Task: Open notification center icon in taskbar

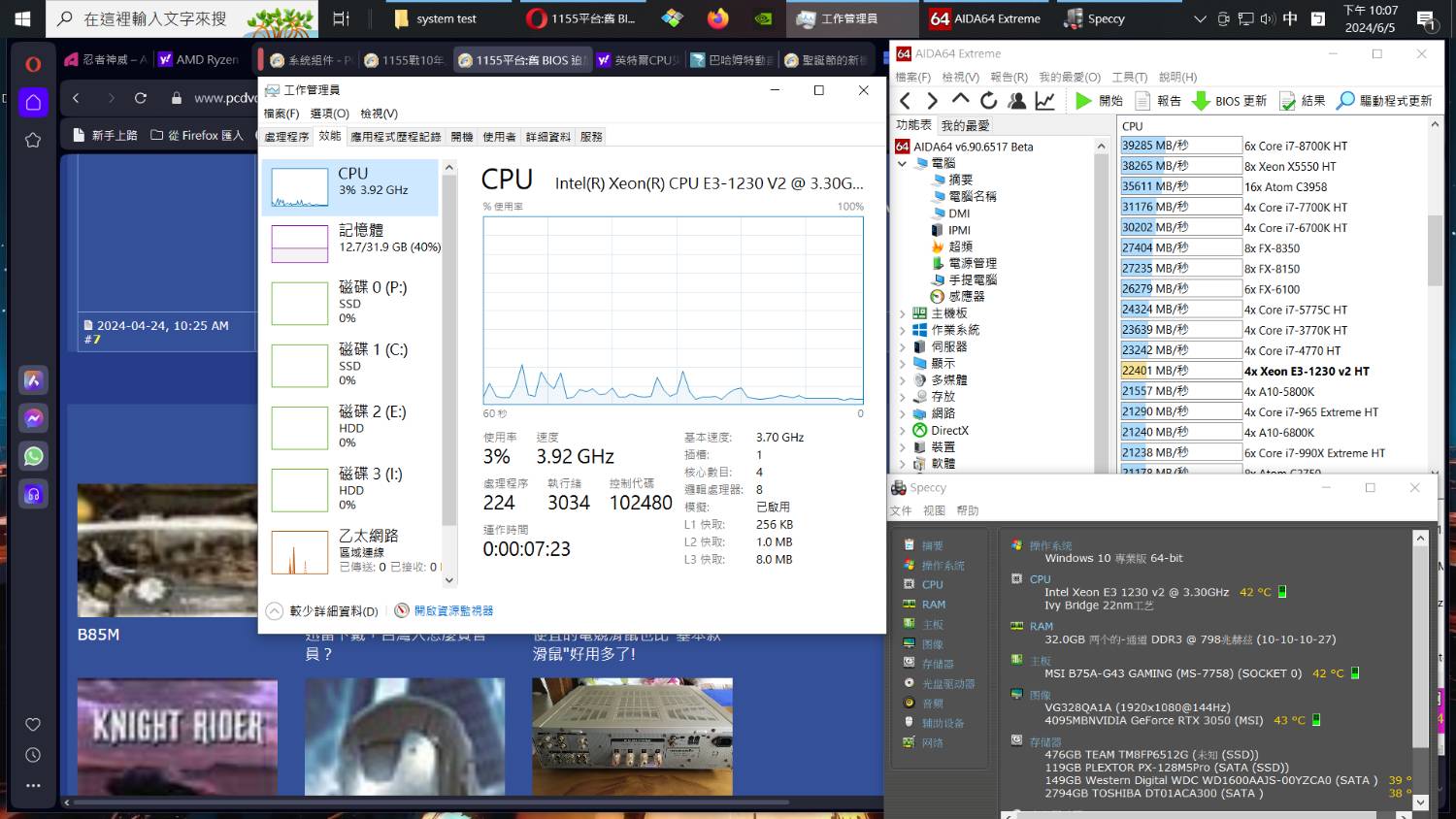Action: (1426, 18)
